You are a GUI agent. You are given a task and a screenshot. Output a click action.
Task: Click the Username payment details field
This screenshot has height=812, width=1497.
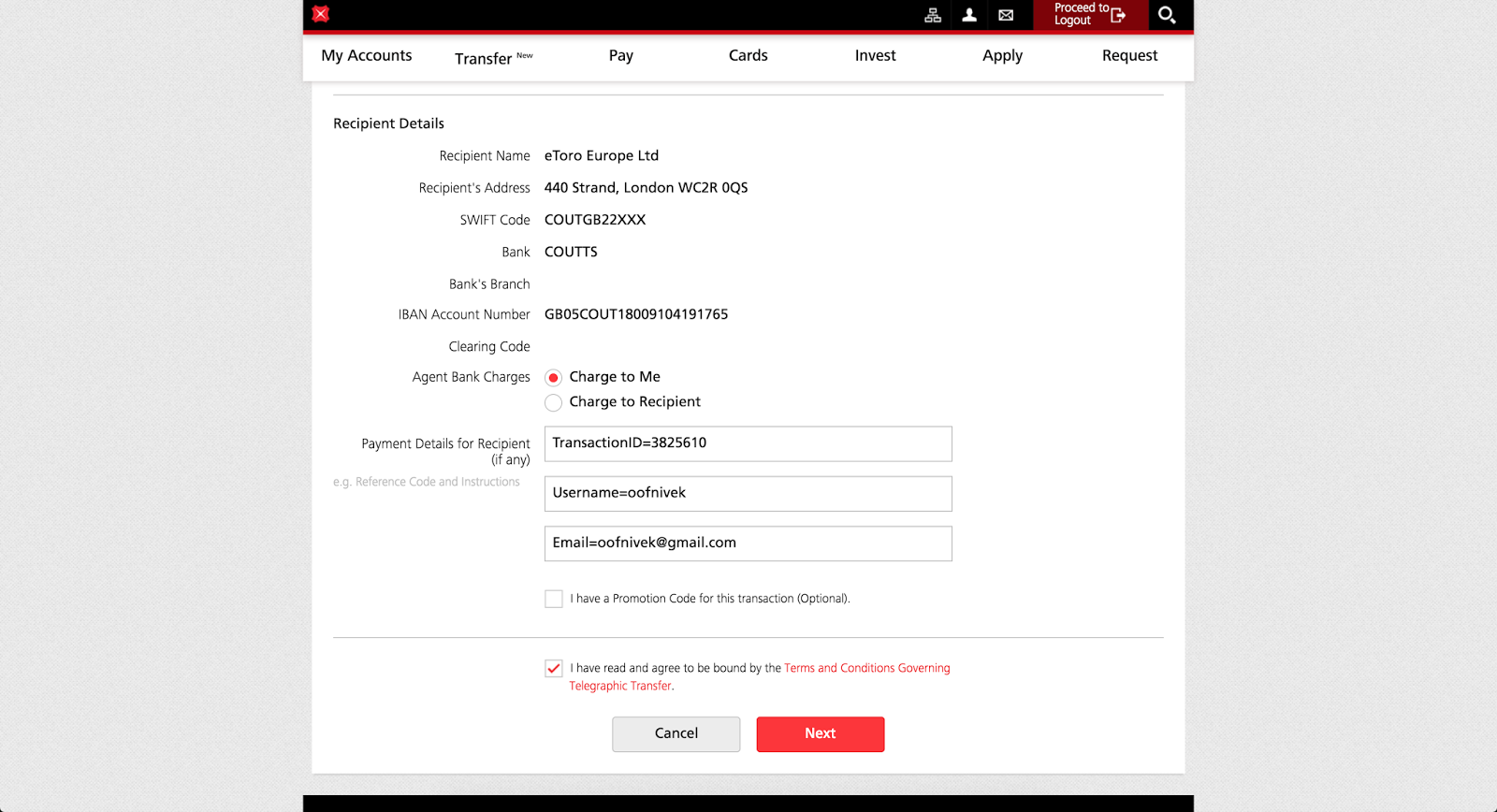click(x=748, y=494)
